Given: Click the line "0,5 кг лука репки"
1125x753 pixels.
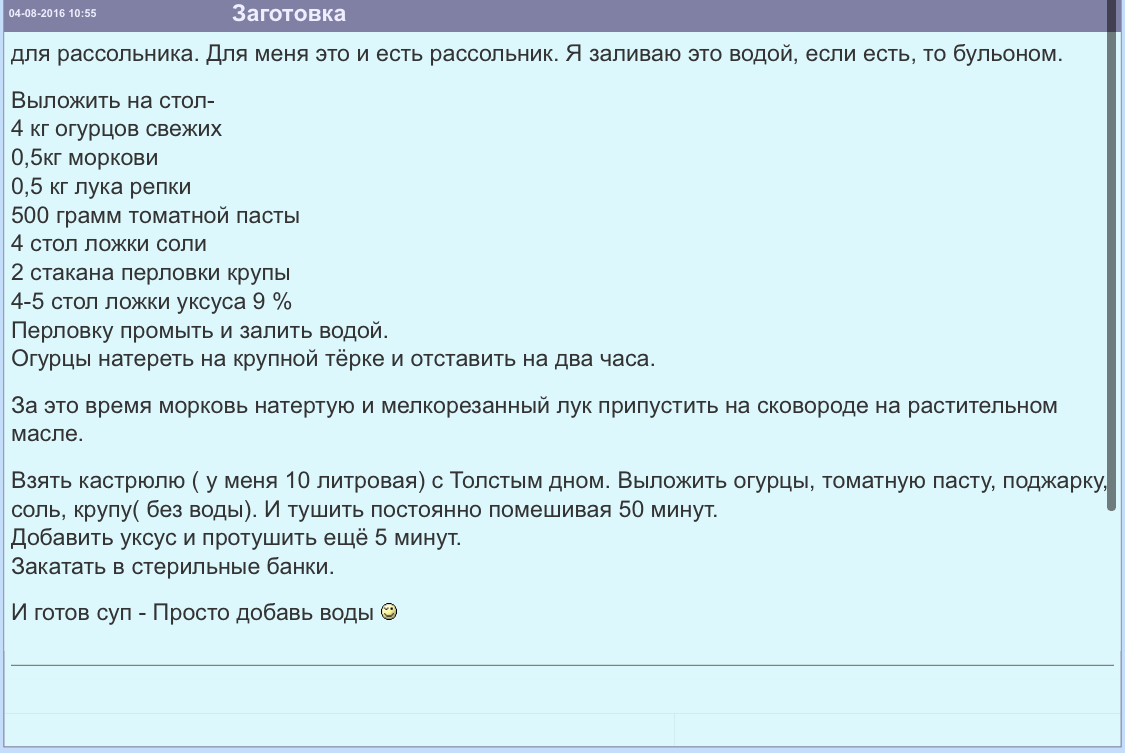Looking at the screenshot, I should (x=101, y=186).
